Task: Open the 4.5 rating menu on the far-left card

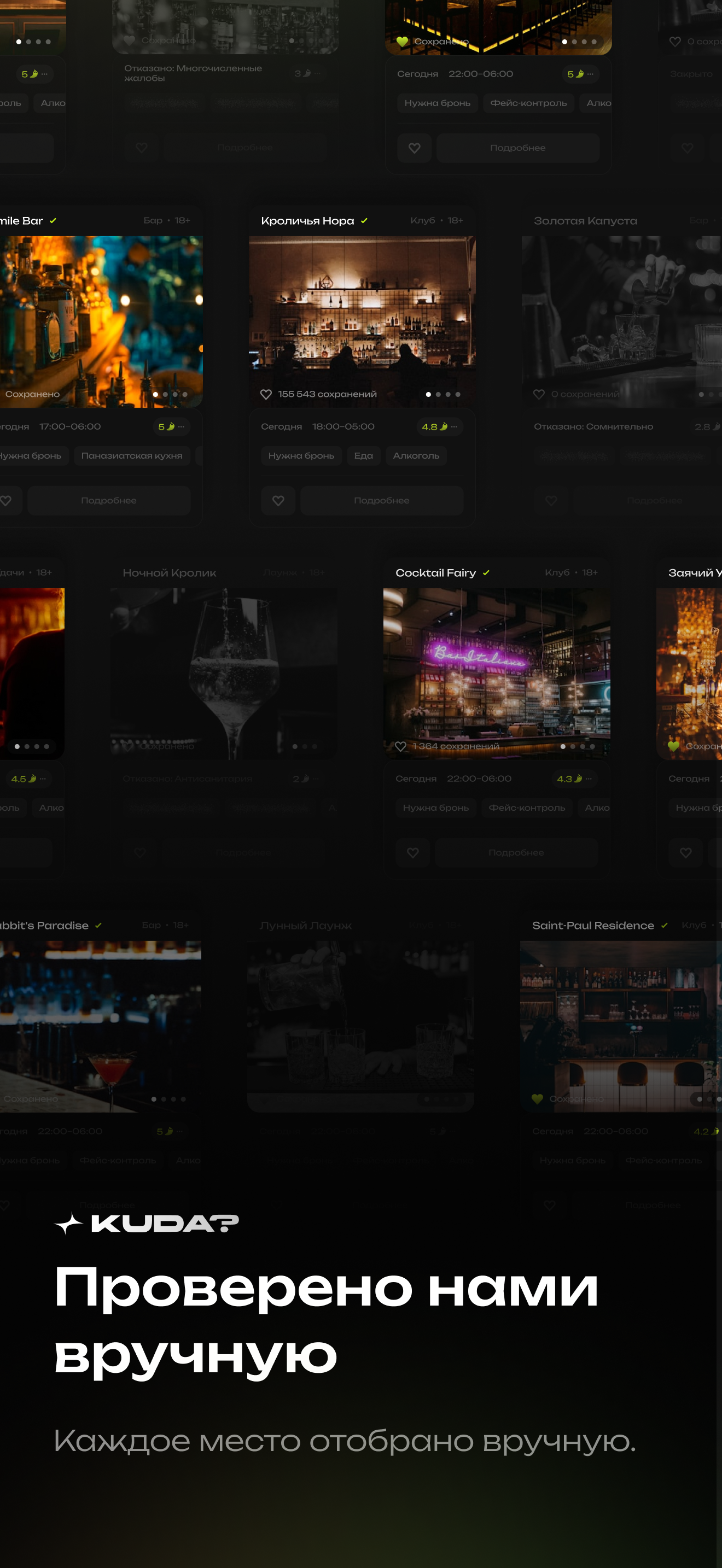Action: point(29,779)
